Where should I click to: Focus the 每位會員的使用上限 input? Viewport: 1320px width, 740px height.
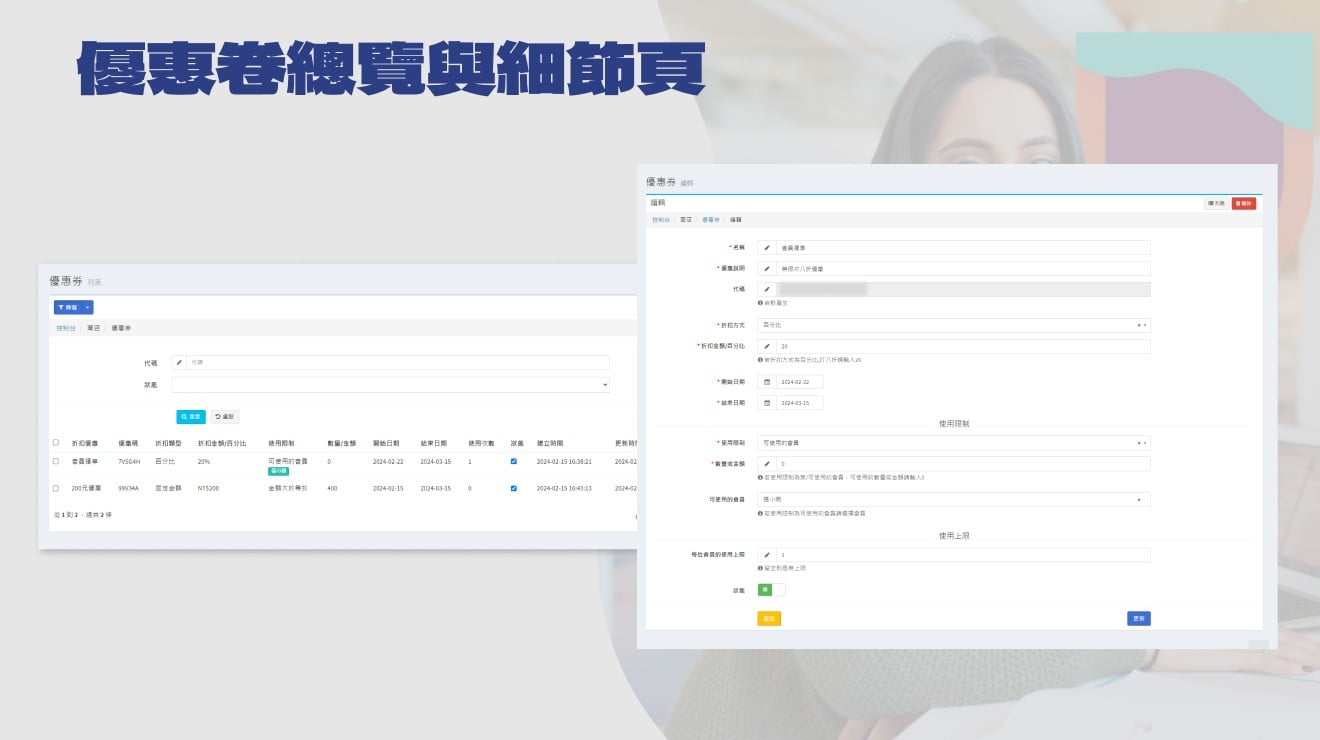click(x=963, y=554)
